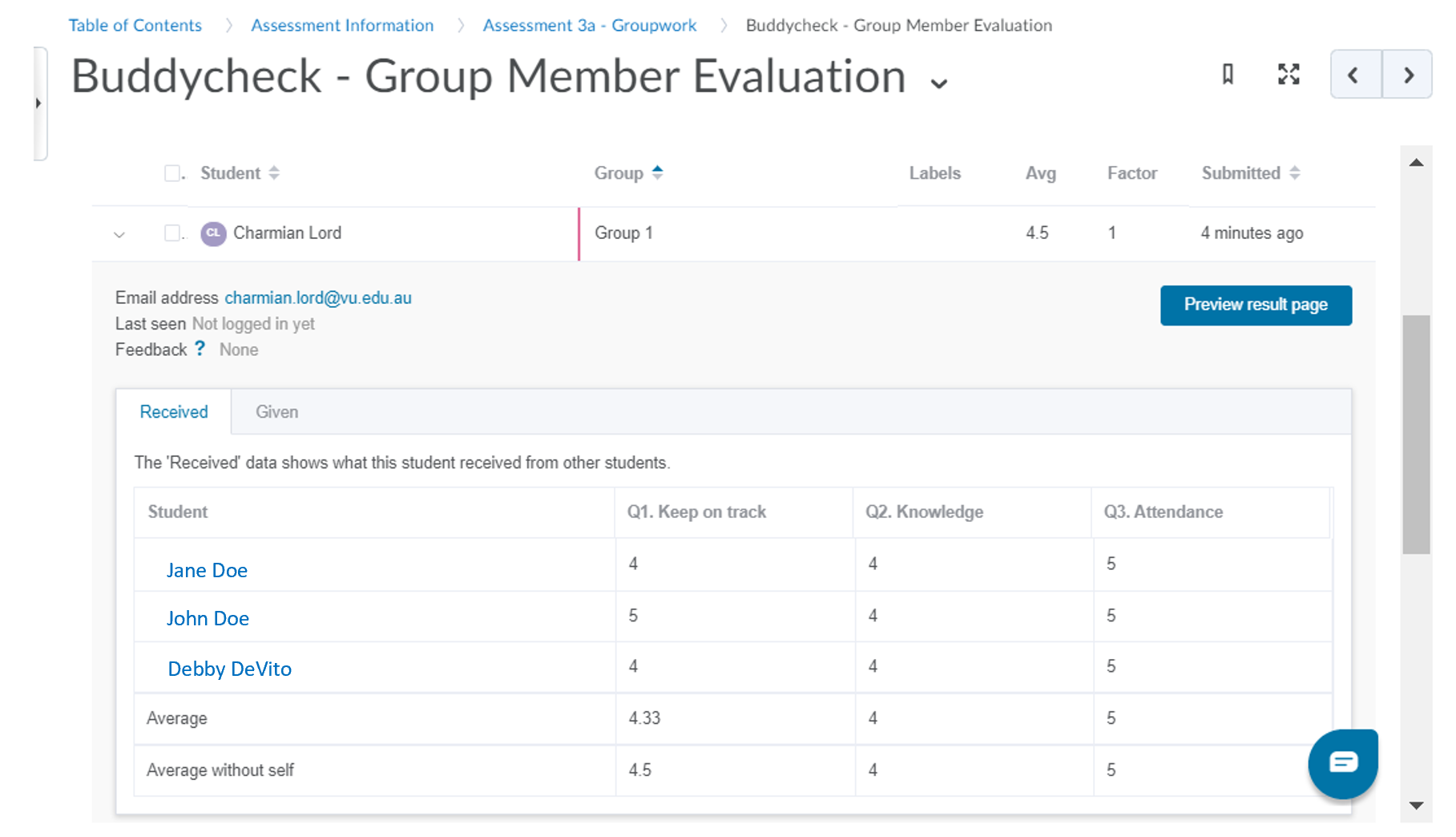This screenshot has height=837, width=1456.
Task: Click the Feedback help question mark
Action: pyautogui.click(x=200, y=349)
